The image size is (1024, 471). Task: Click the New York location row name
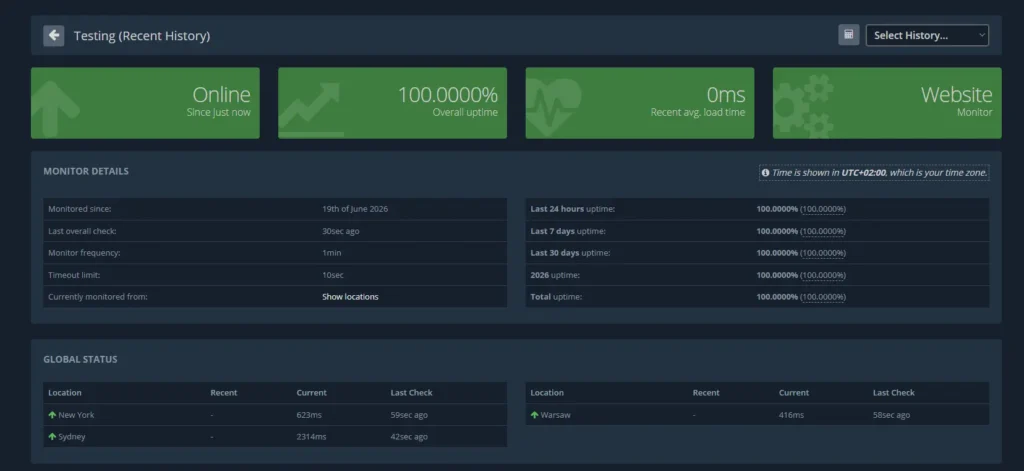coord(76,415)
